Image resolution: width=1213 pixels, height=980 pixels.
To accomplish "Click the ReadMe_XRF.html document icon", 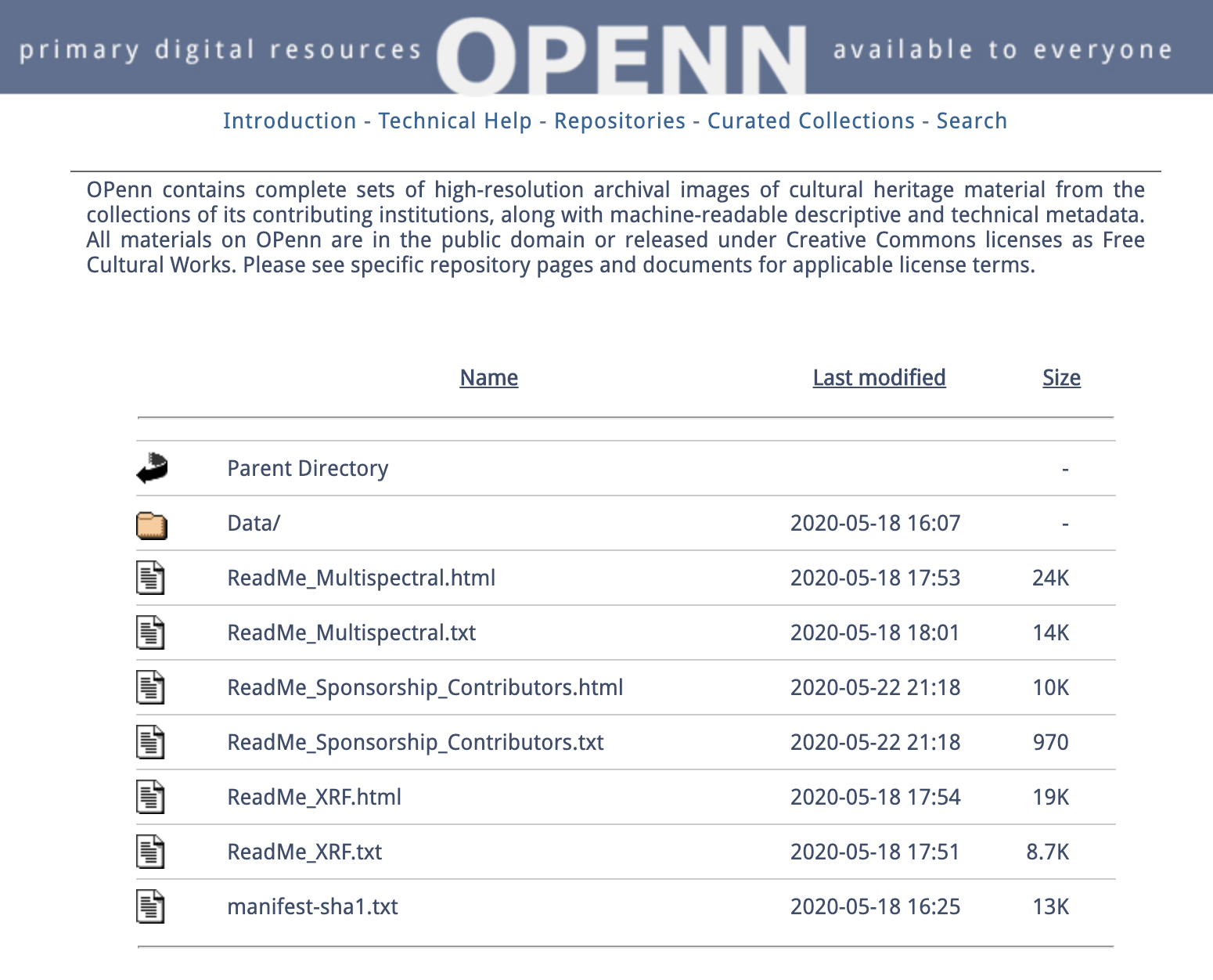I will pos(152,798).
